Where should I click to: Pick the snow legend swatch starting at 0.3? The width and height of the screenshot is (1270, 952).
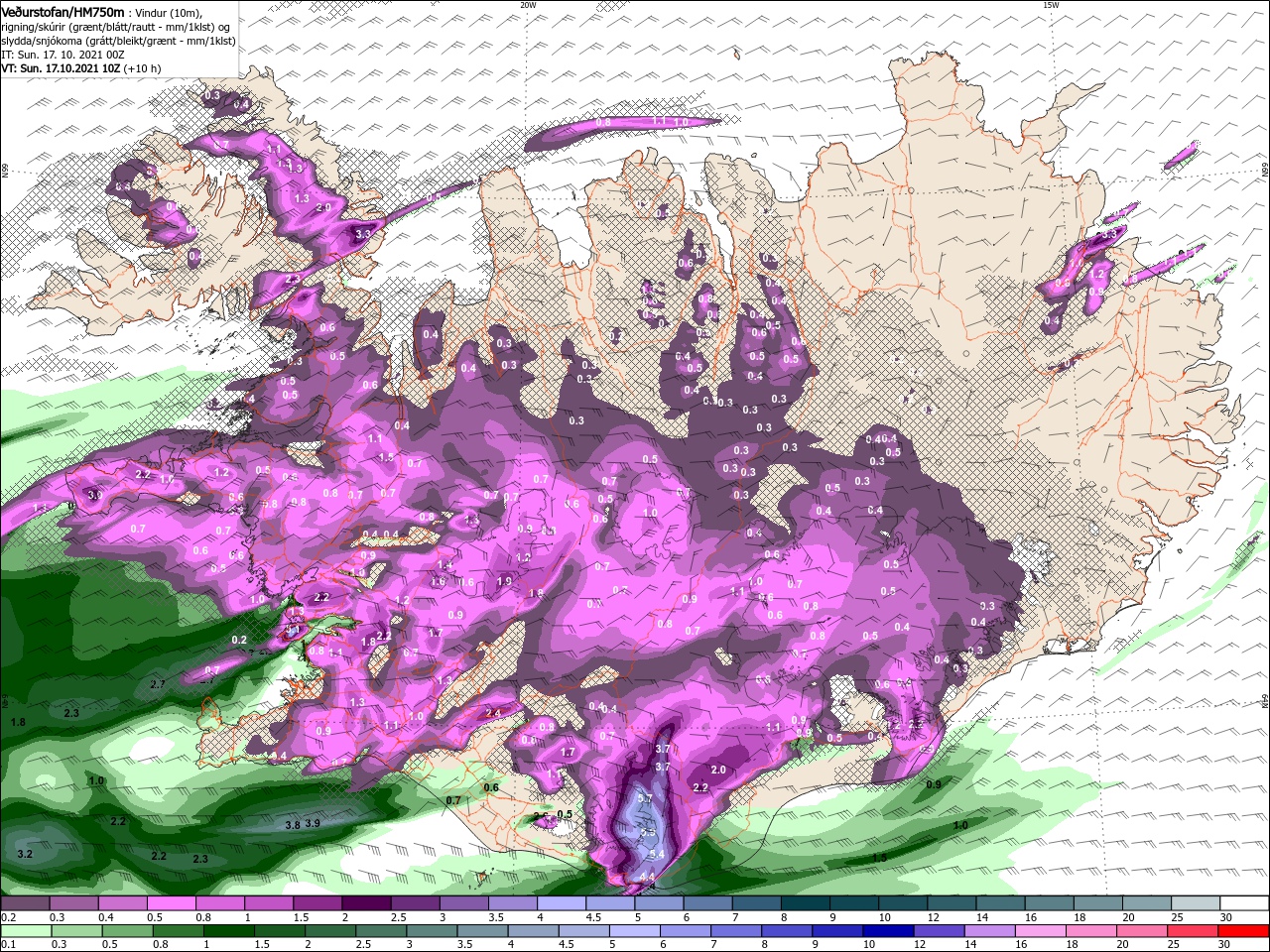(73, 903)
